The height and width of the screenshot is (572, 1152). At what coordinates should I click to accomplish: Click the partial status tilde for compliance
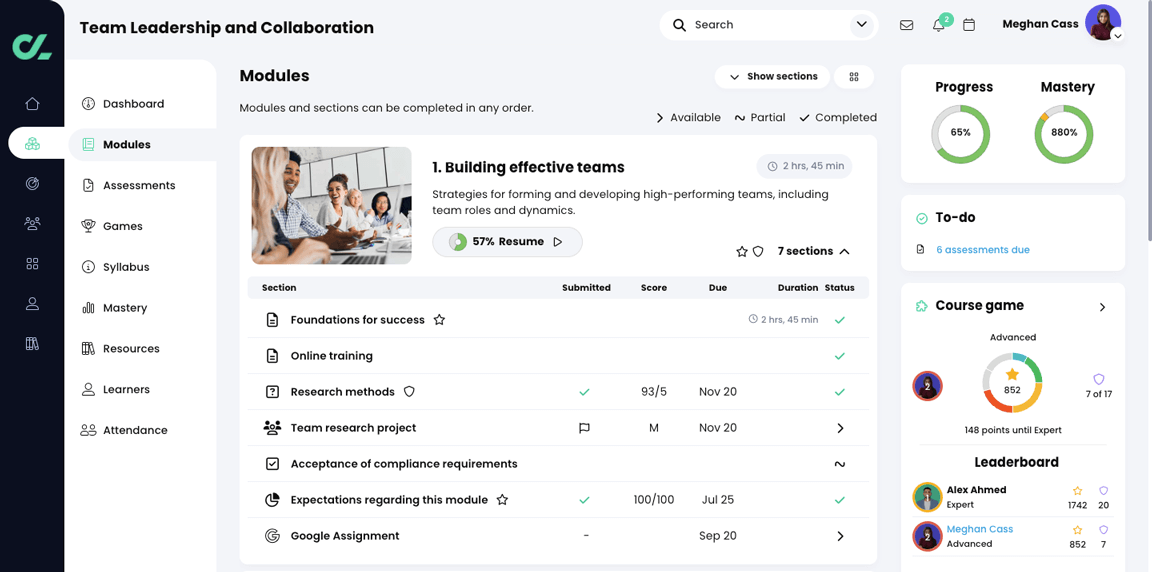[840, 464]
